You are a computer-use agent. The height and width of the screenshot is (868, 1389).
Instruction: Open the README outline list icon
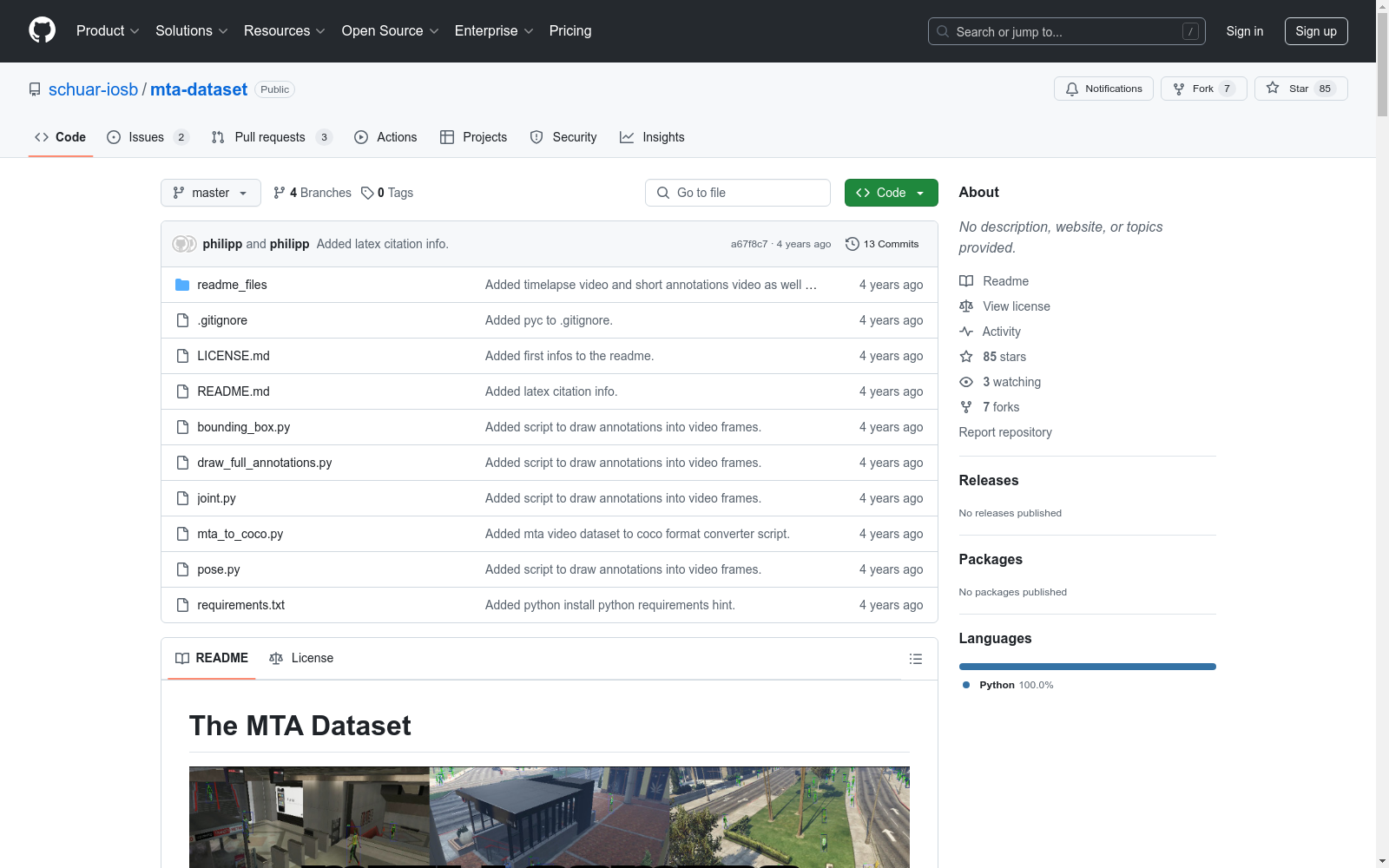tap(915, 659)
